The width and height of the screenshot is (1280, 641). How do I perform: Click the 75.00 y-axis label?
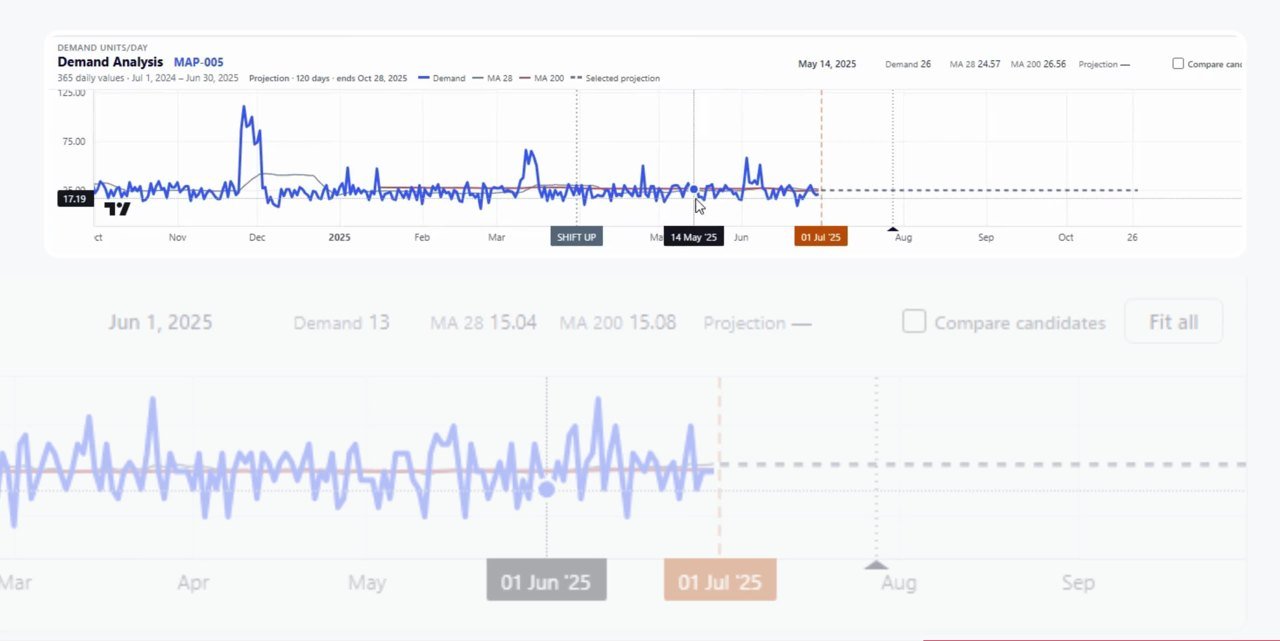pos(74,141)
